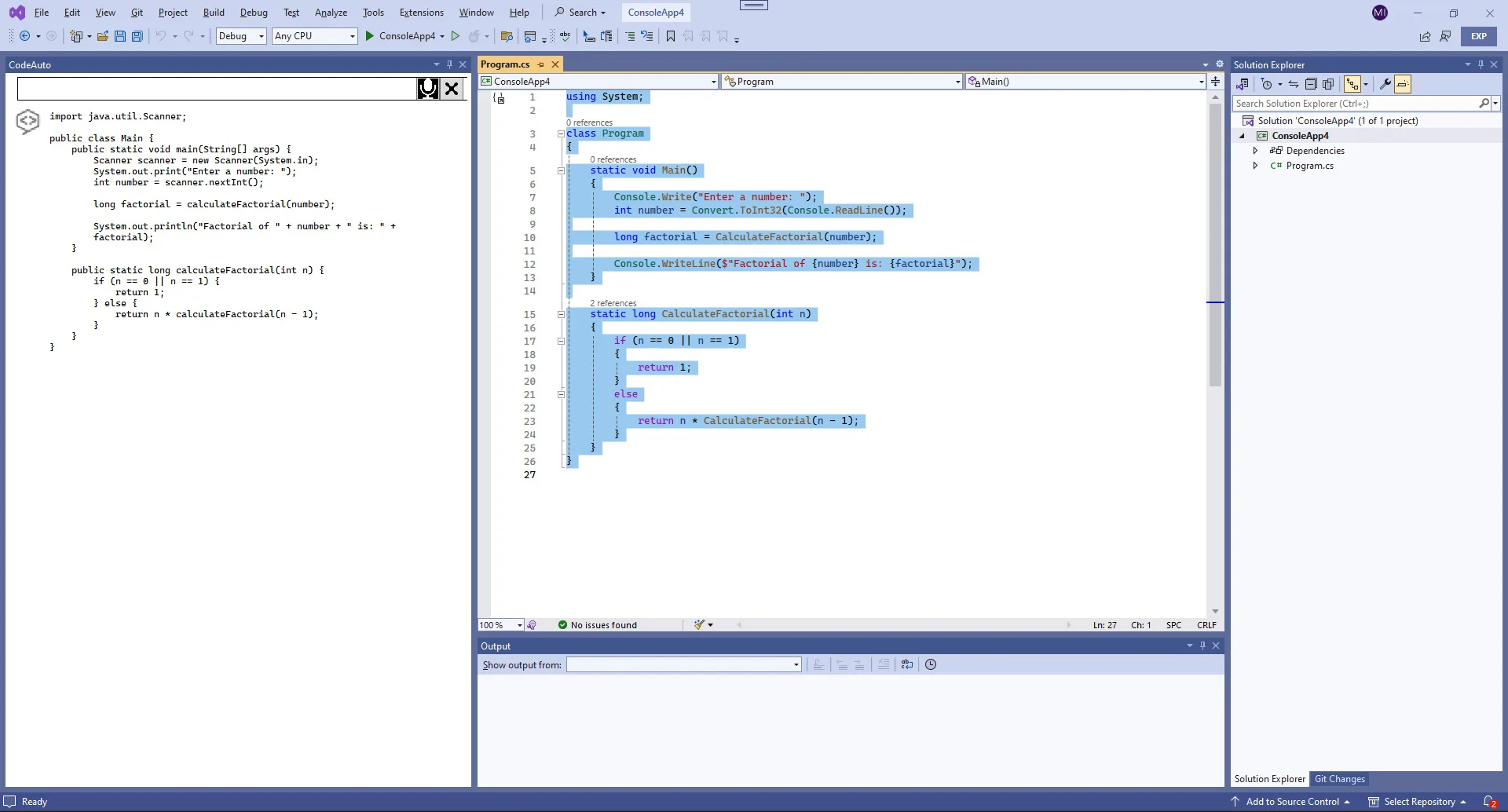
Task: Click the EXP button at top right
Action: [x=1479, y=36]
